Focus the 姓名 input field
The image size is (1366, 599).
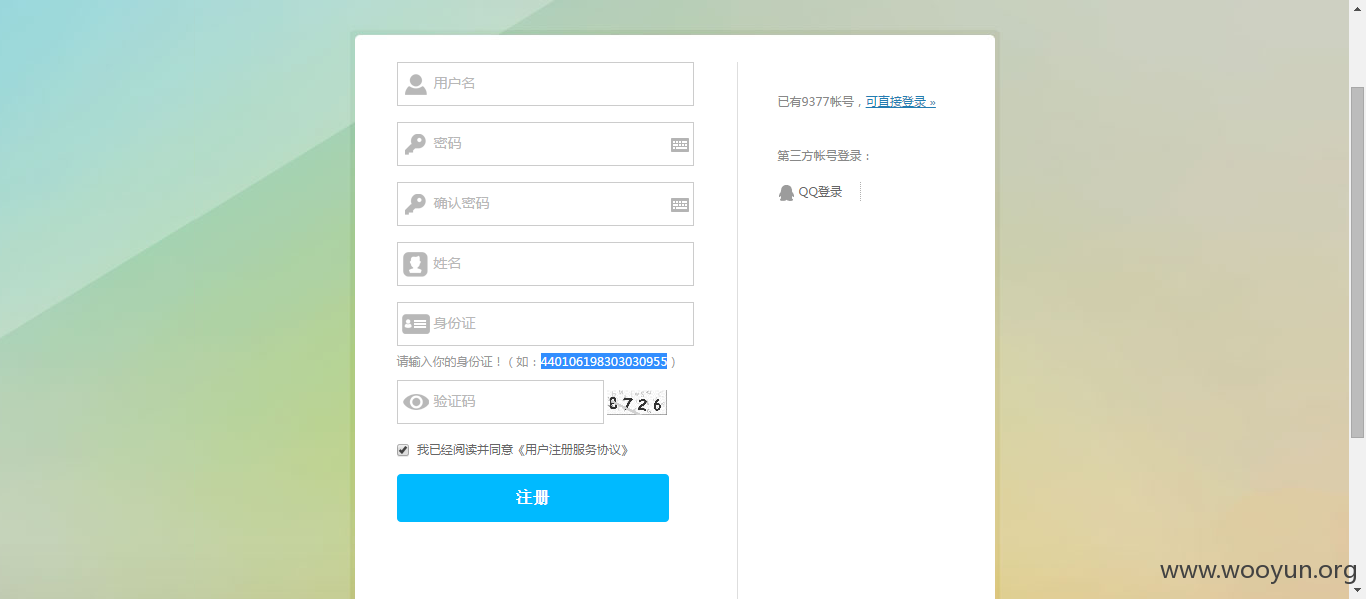click(545, 264)
